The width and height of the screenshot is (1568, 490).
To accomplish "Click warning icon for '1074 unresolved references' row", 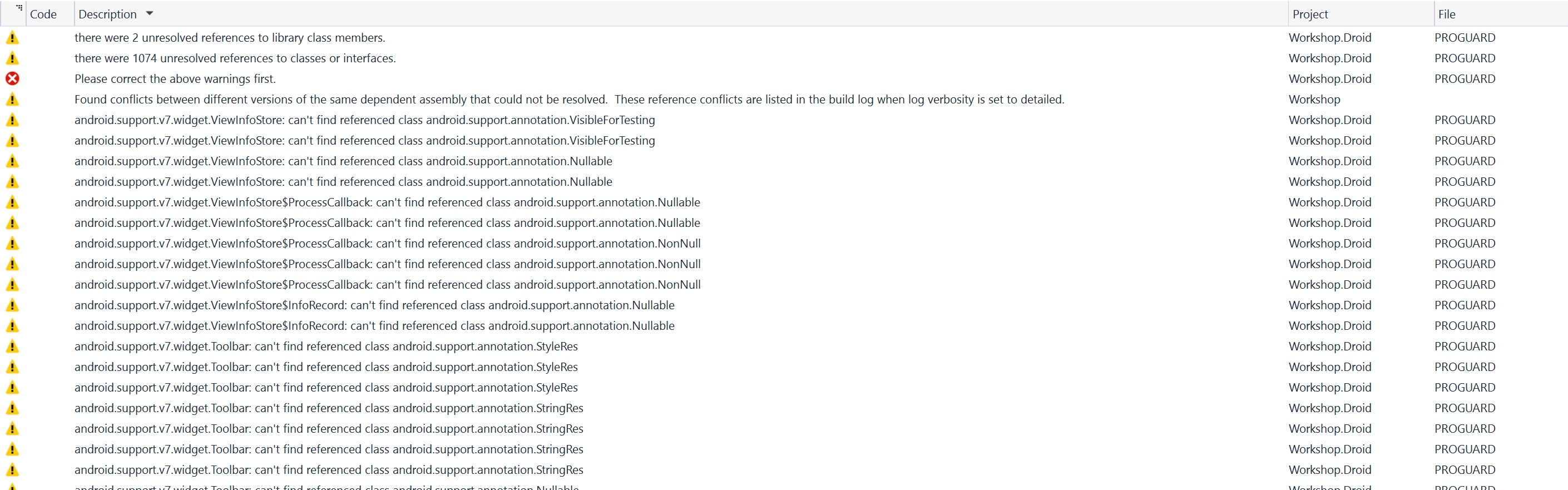I will pos(12,58).
